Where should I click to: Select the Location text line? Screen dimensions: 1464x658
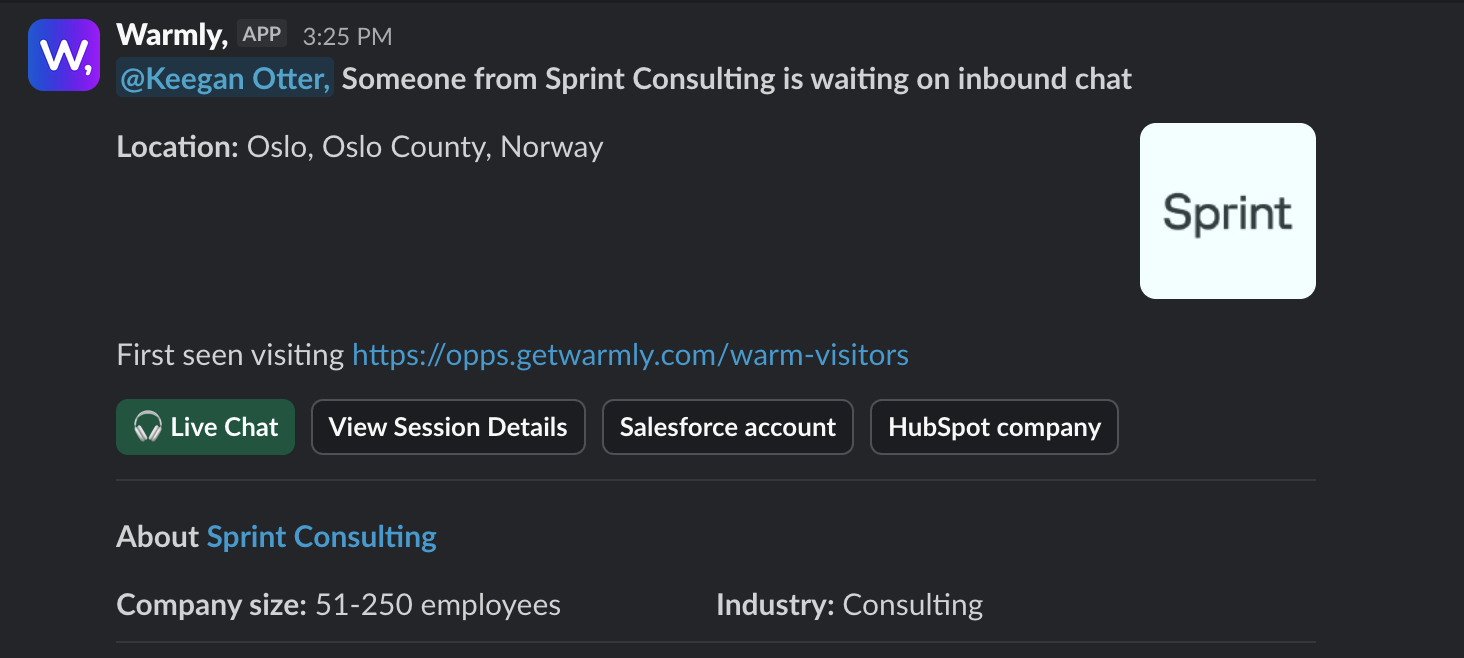pos(359,146)
